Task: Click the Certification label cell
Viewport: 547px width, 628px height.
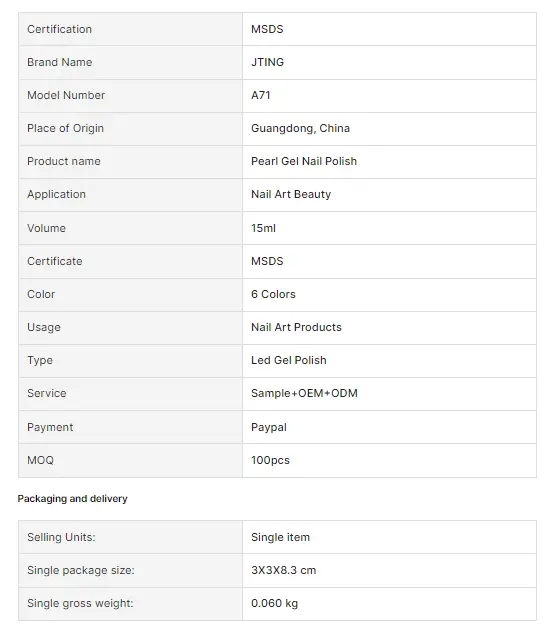Action: (131, 29)
